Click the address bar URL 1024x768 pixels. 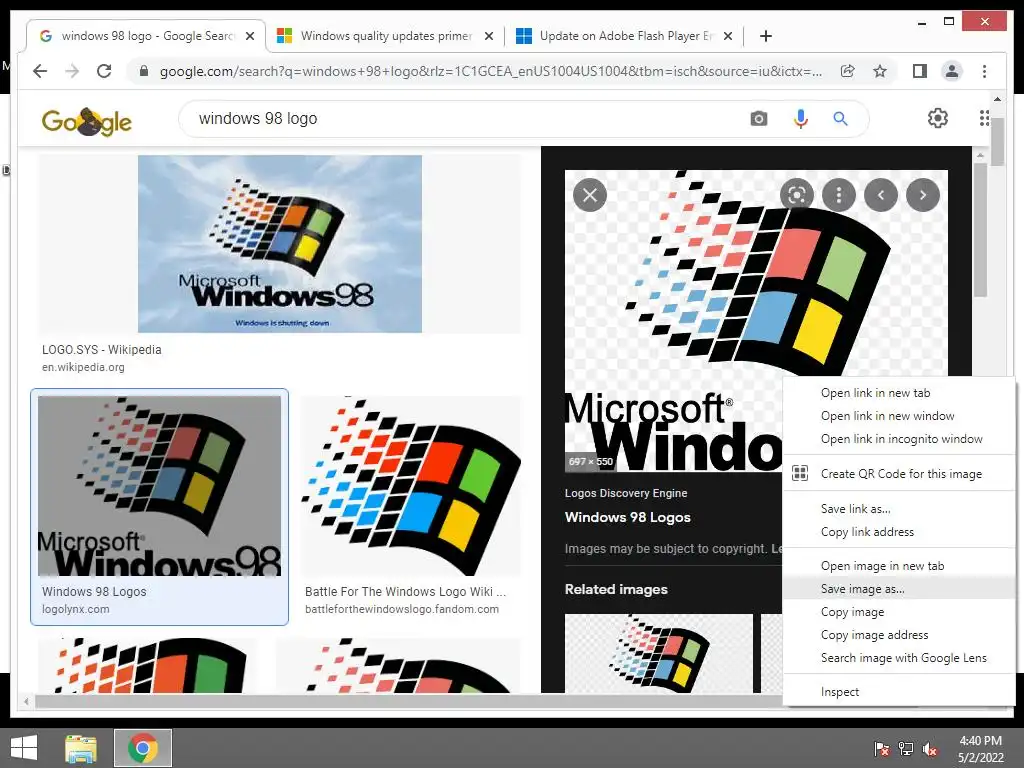[x=490, y=71]
